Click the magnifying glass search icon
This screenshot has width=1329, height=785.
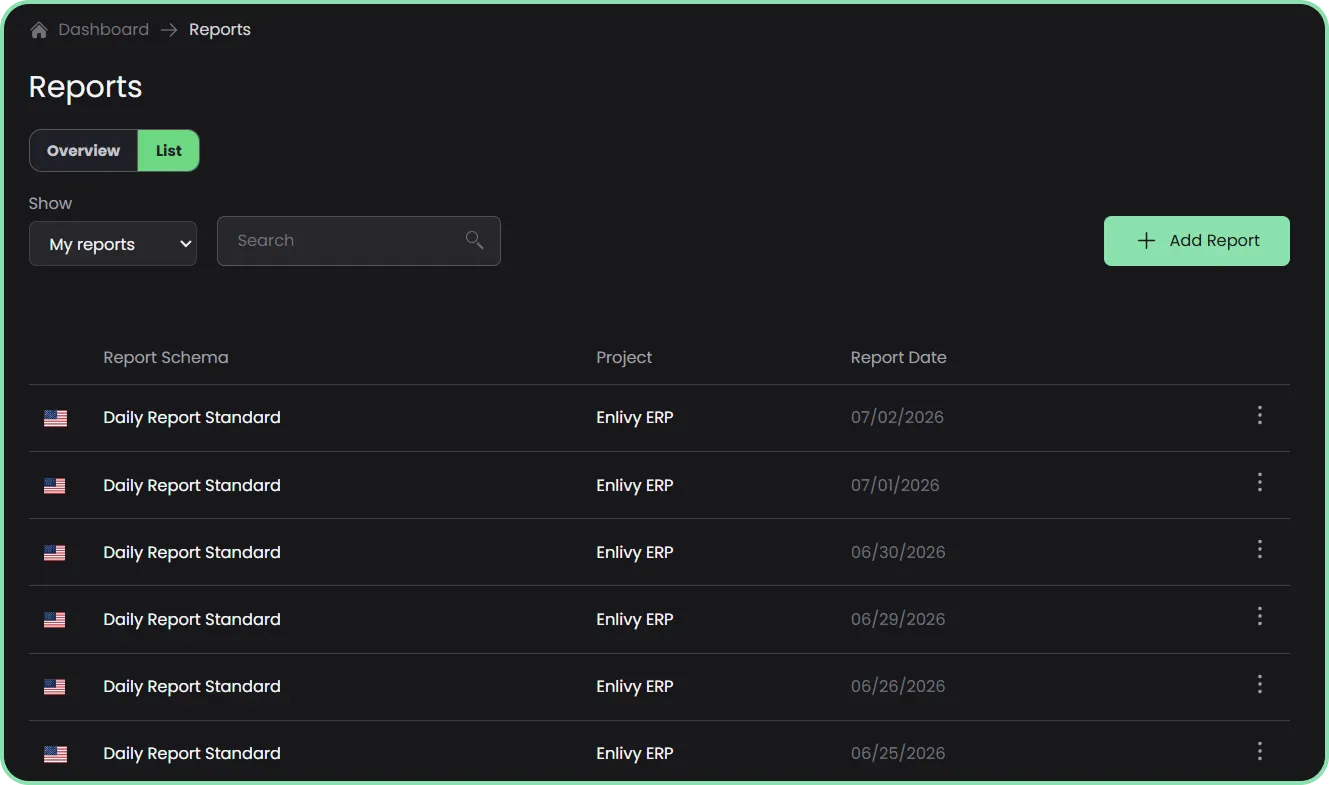click(x=474, y=240)
